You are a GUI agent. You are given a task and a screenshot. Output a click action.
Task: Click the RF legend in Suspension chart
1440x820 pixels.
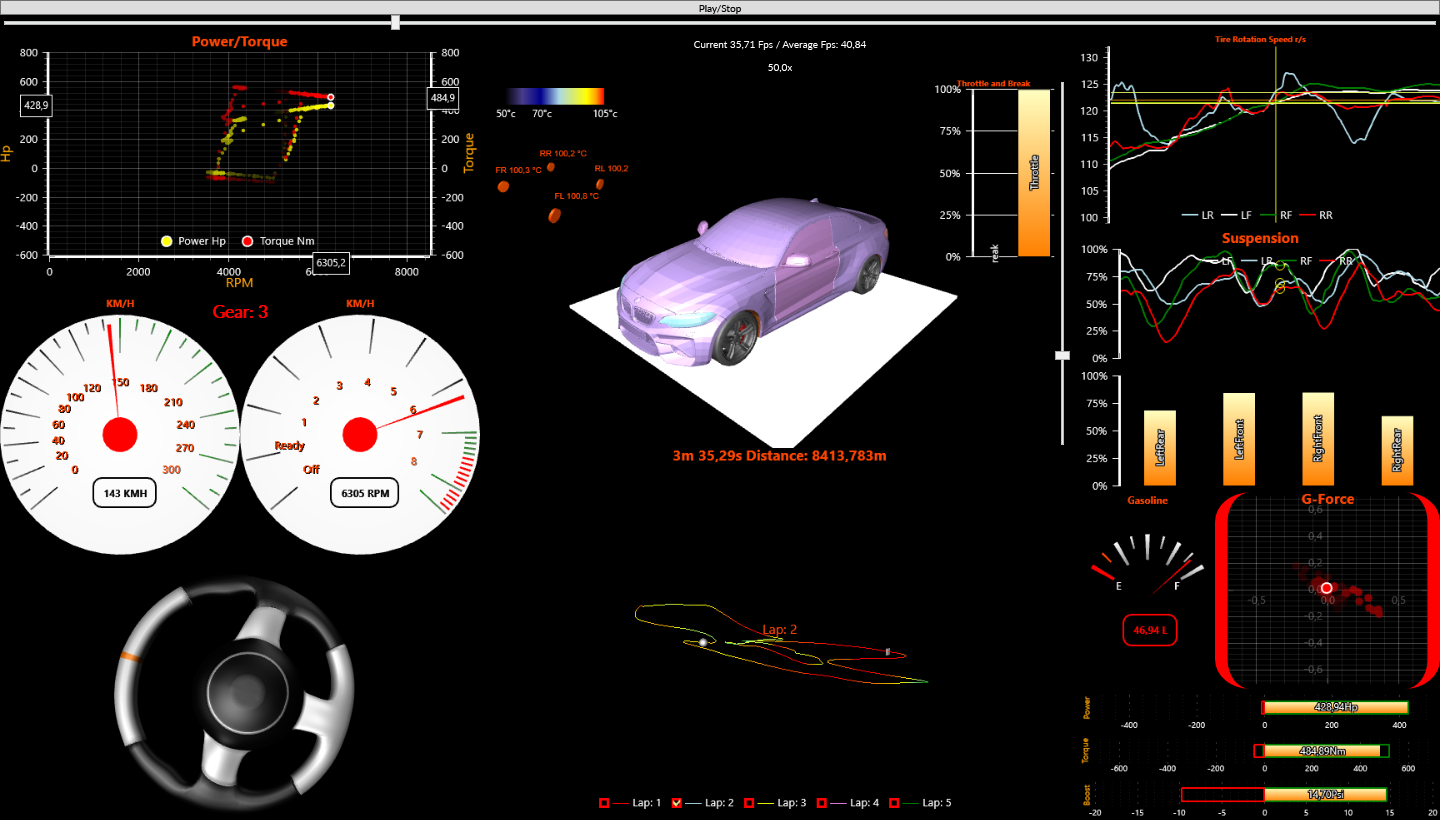(x=1295, y=260)
